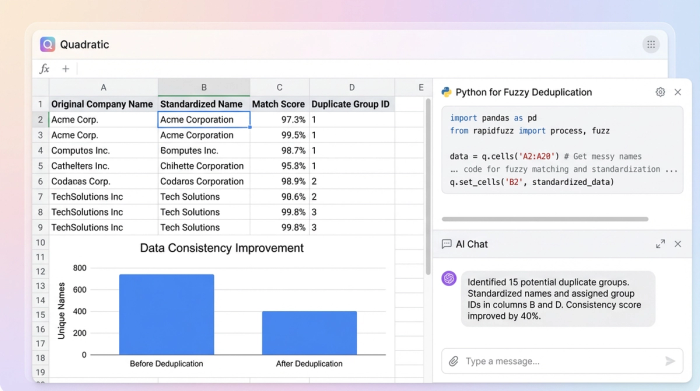The height and width of the screenshot is (391, 700).
Task: Click the fx formula icon
Action: 44,69
